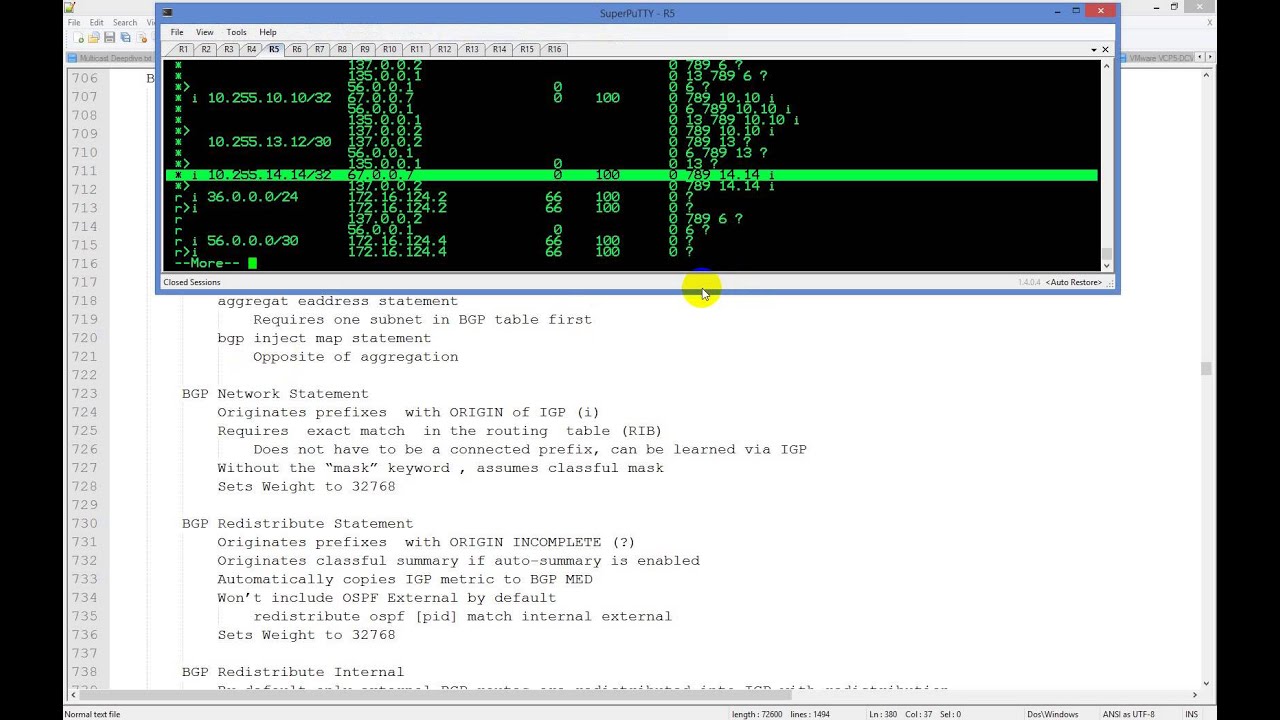
Task: Open Notepad++ File menu
Action: [74, 22]
